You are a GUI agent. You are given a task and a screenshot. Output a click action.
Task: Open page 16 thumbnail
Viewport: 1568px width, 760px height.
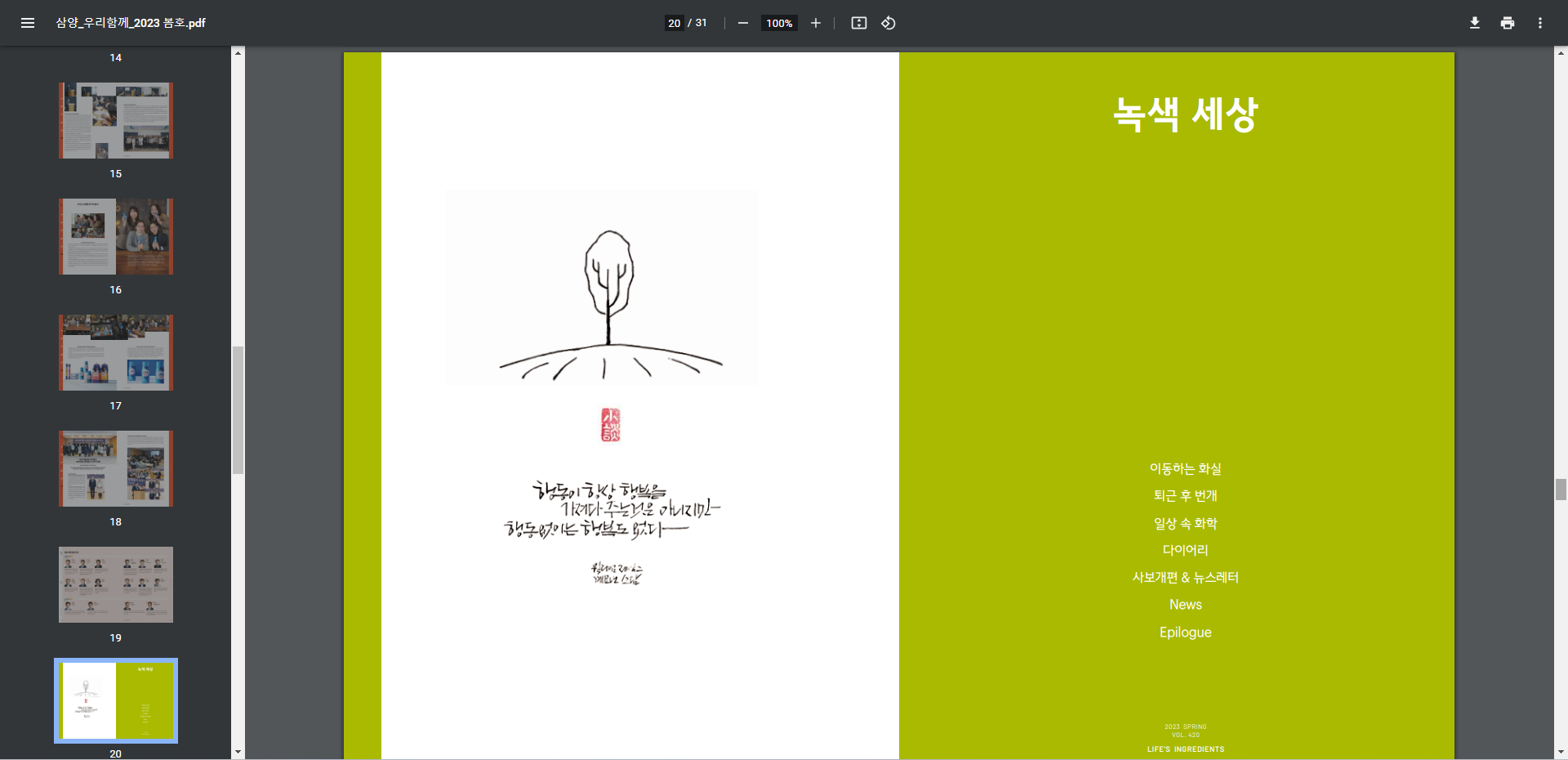point(116,237)
